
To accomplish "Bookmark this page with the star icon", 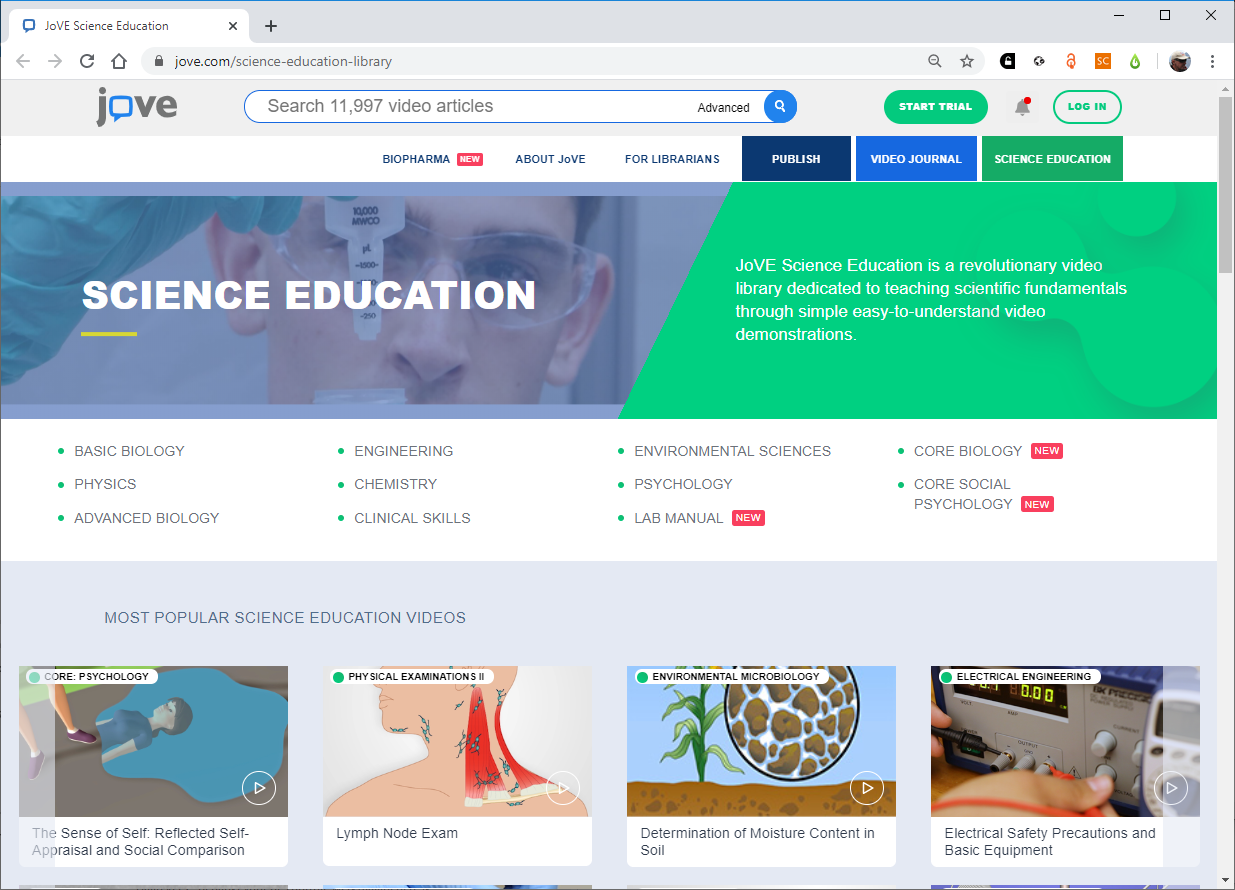I will click(967, 61).
